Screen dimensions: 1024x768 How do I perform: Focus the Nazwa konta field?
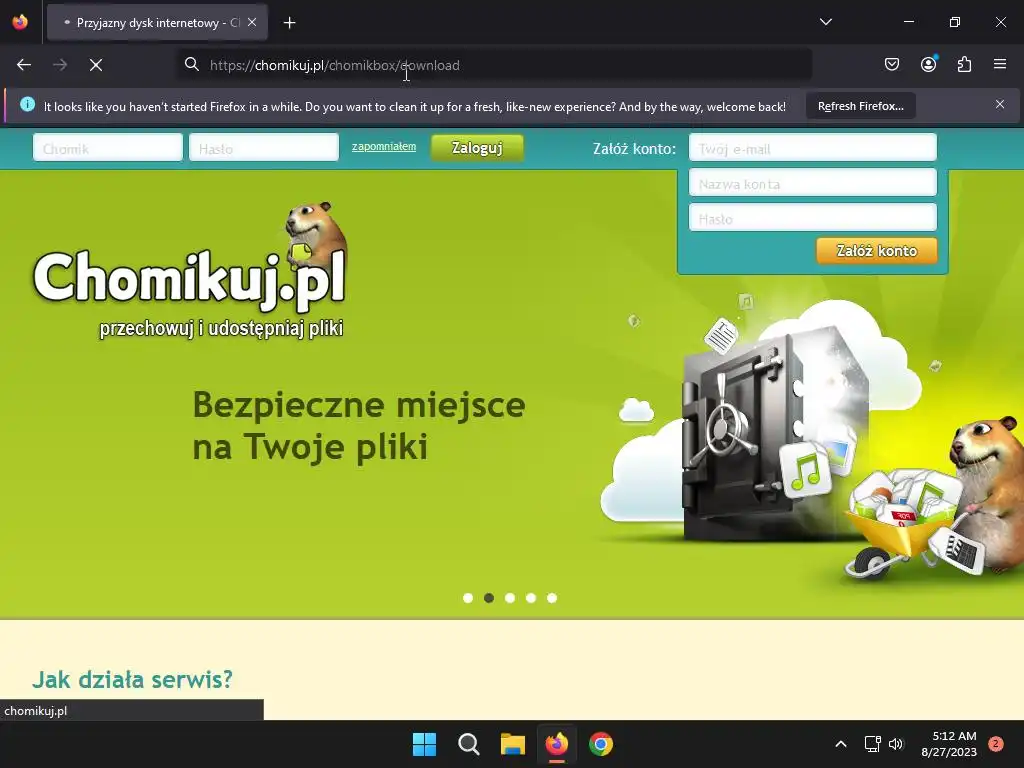pos(812,183)
